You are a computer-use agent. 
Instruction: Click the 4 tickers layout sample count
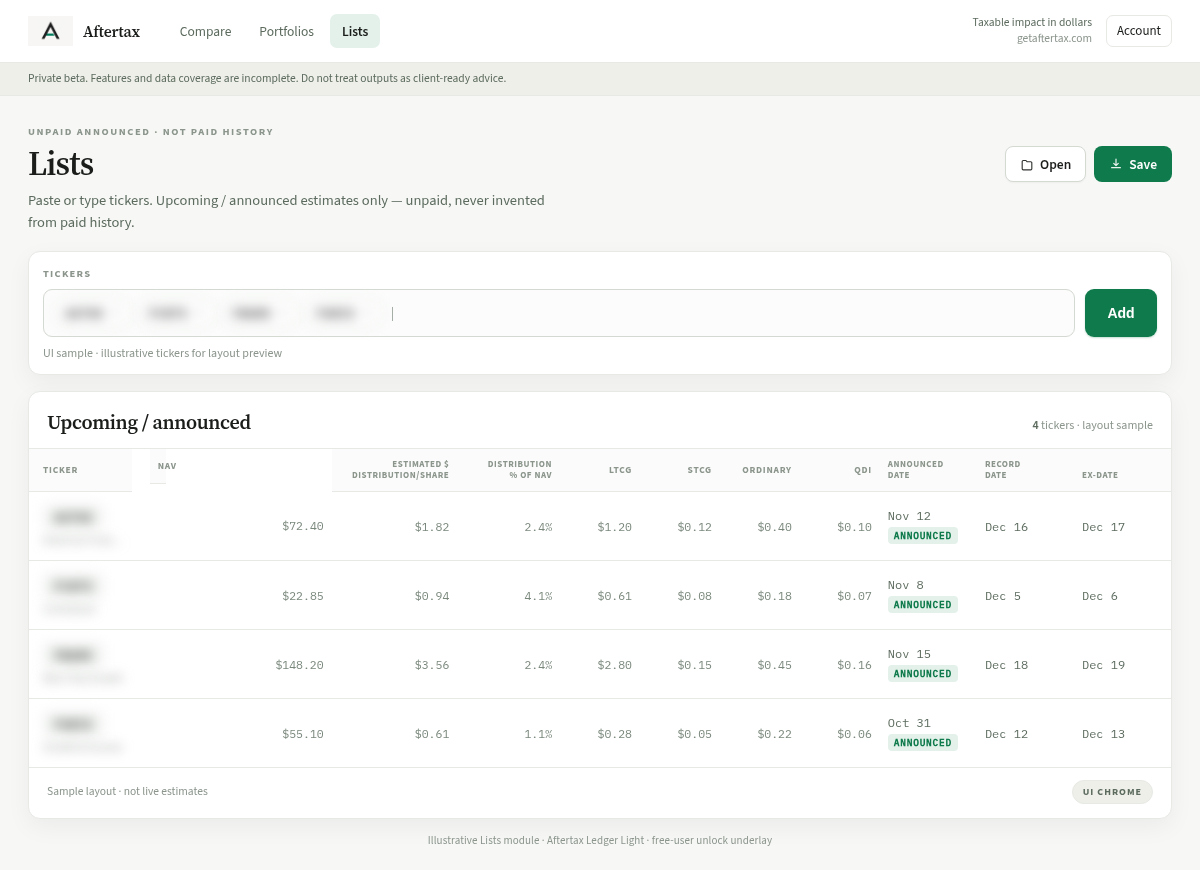pos(1092,425)
